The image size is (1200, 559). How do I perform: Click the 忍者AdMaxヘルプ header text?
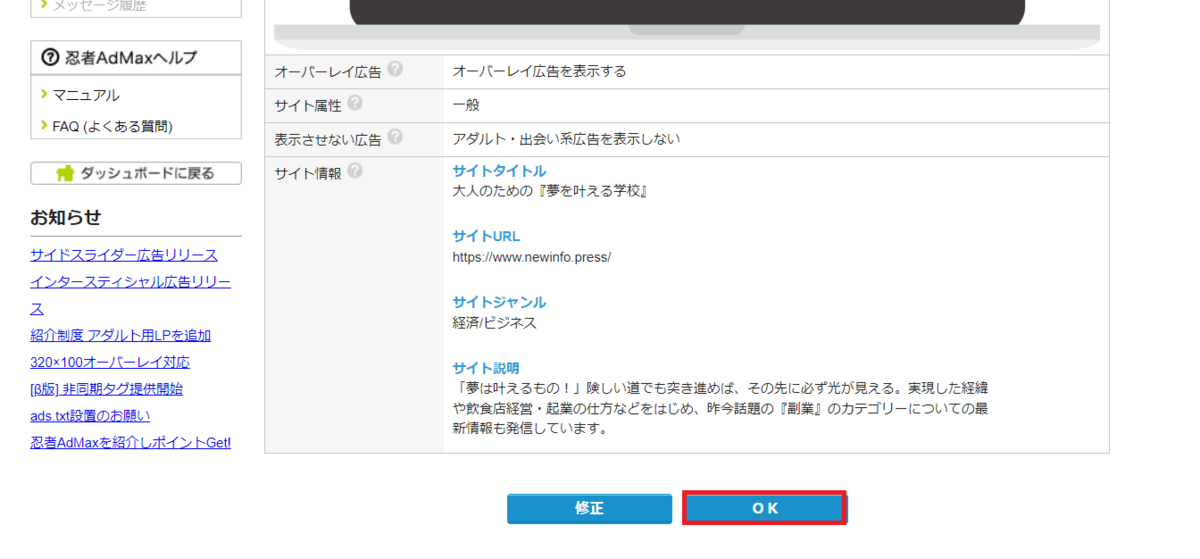point(131,57)
